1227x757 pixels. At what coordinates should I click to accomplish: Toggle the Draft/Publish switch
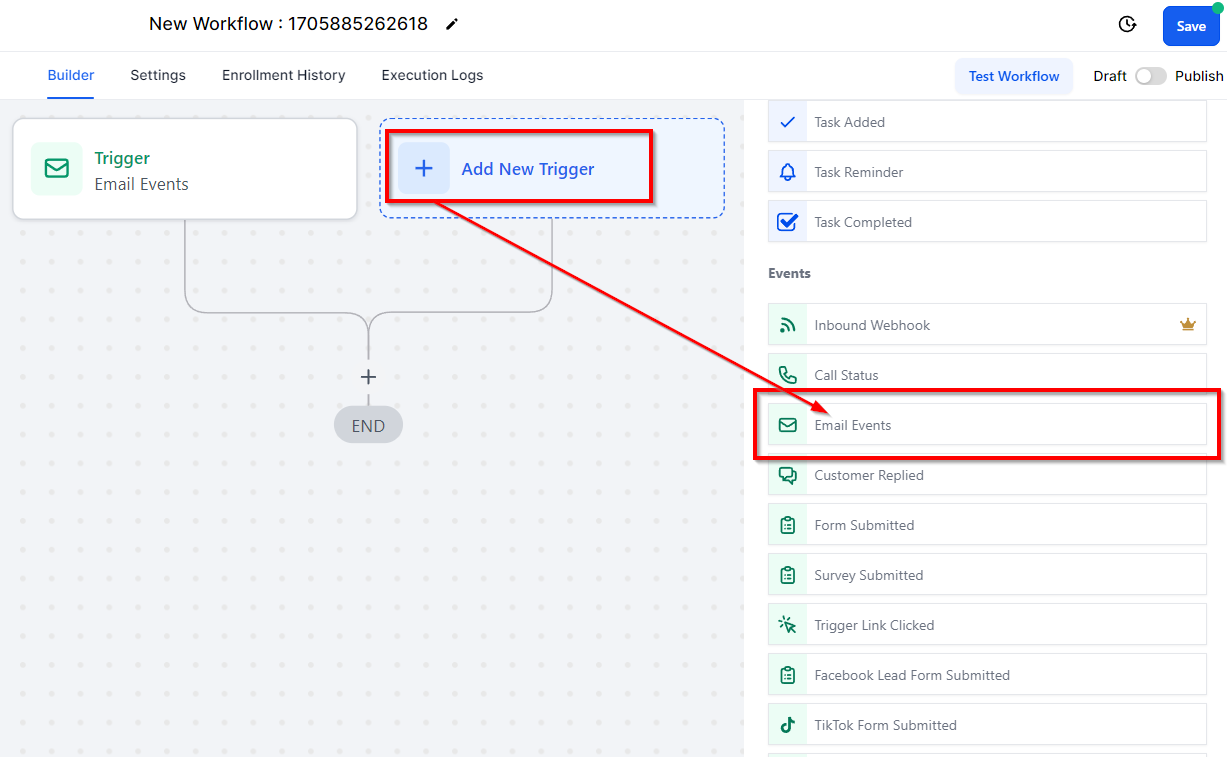(1151, 76)
